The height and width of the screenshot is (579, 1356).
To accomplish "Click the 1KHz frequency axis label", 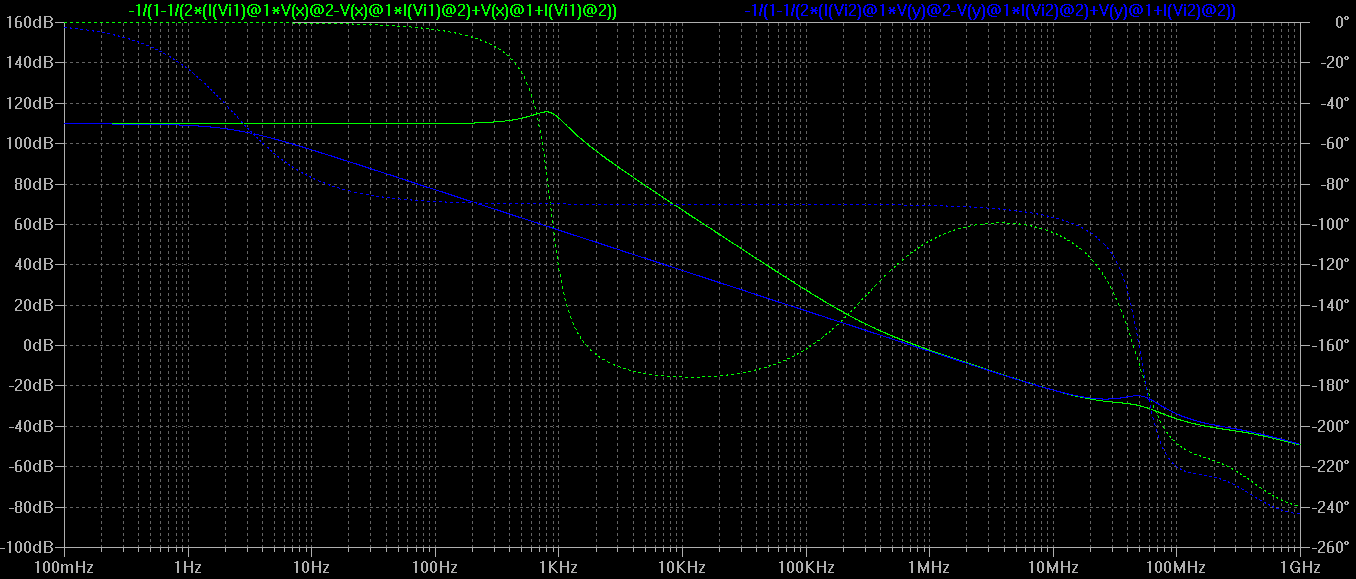I will (x=558, y=568).
